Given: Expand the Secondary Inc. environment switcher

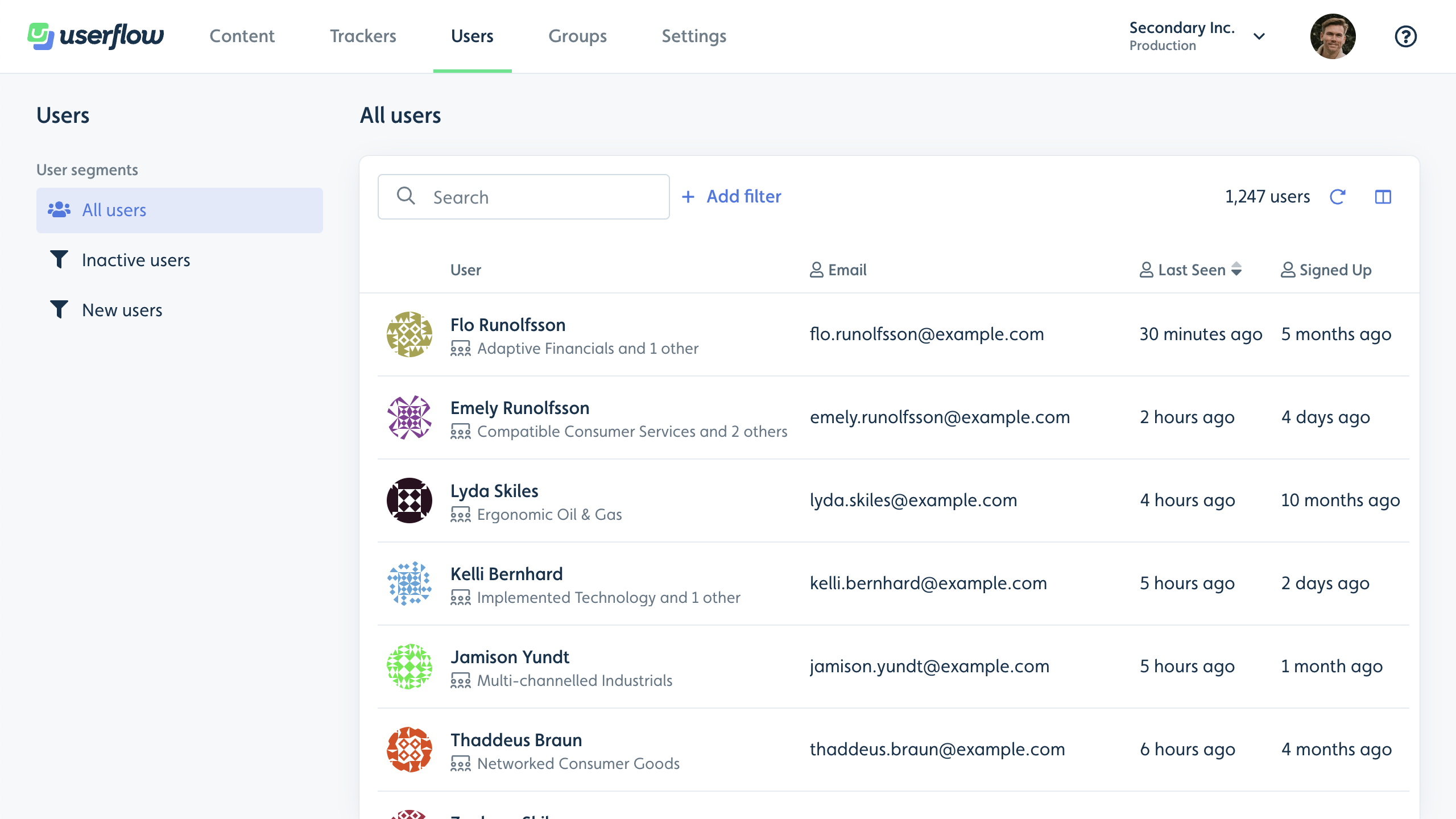Looking at the screenshot, I should (1197, 36).
